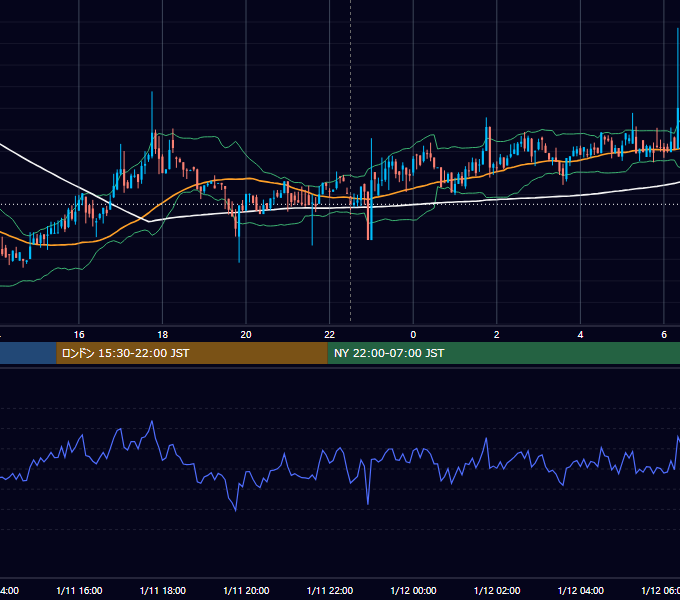
Task: Click the 1/12 00:00 time label
Action: 413,590
